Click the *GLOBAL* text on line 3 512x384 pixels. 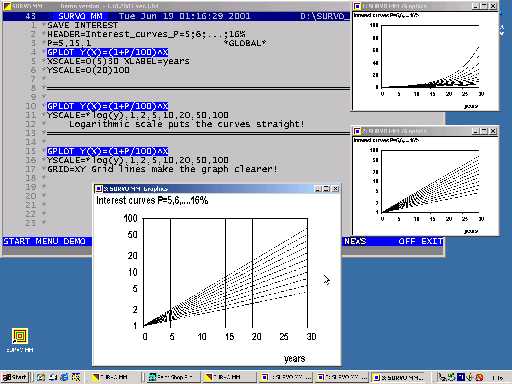pyautogui.click(x=245, y=43)
